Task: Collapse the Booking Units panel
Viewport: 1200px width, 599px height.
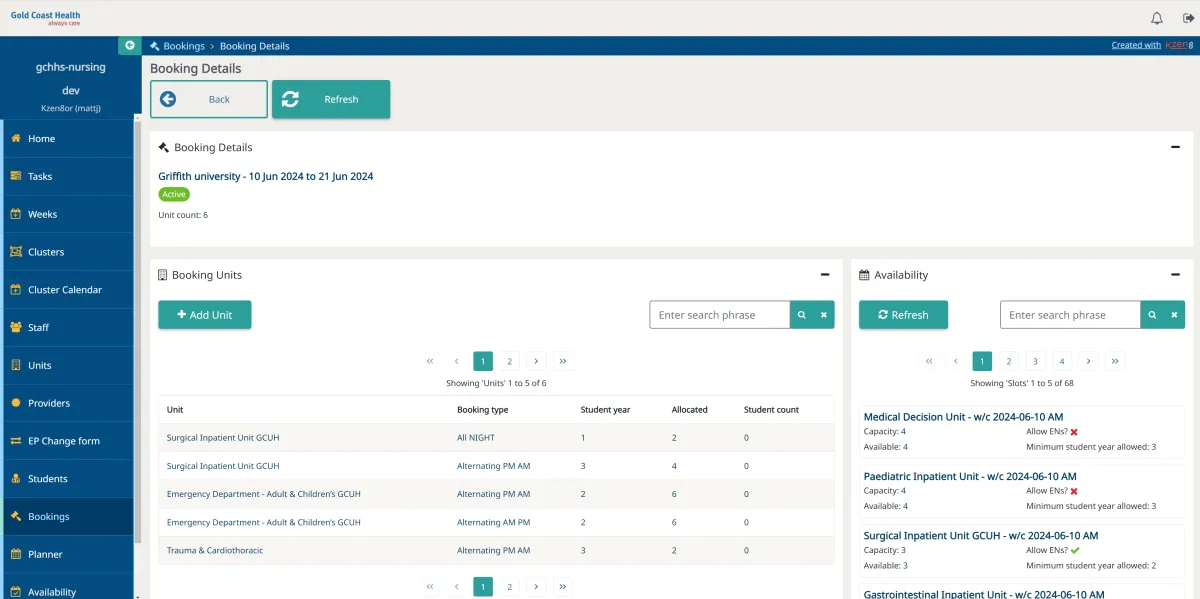Action: 825,275
